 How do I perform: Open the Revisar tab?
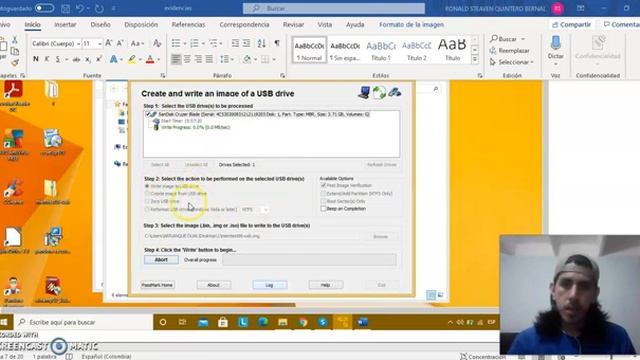coord(293,24)
